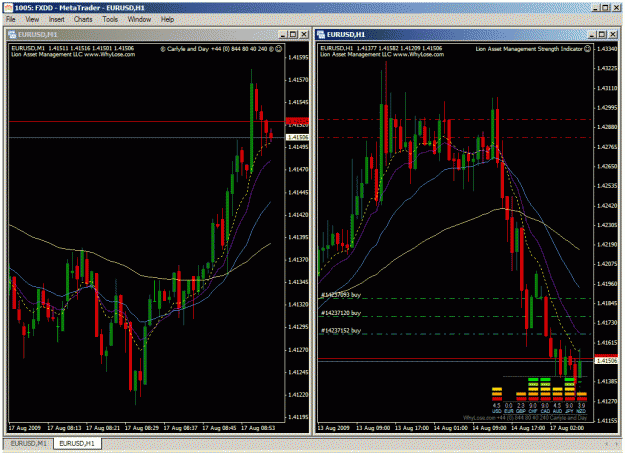Click the smiley icon beside Strength Indicator label
Screen dimensions: 625x453
(588, 49)
